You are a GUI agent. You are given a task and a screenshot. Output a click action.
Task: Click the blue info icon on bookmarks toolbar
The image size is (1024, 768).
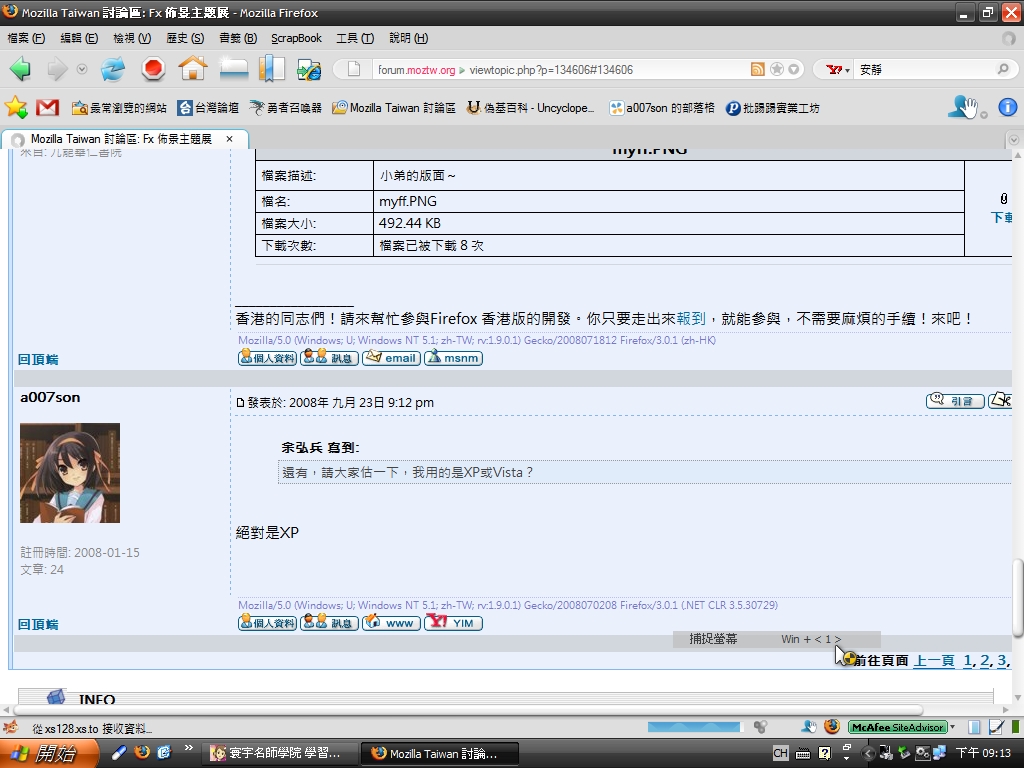tap(1007, 107)
